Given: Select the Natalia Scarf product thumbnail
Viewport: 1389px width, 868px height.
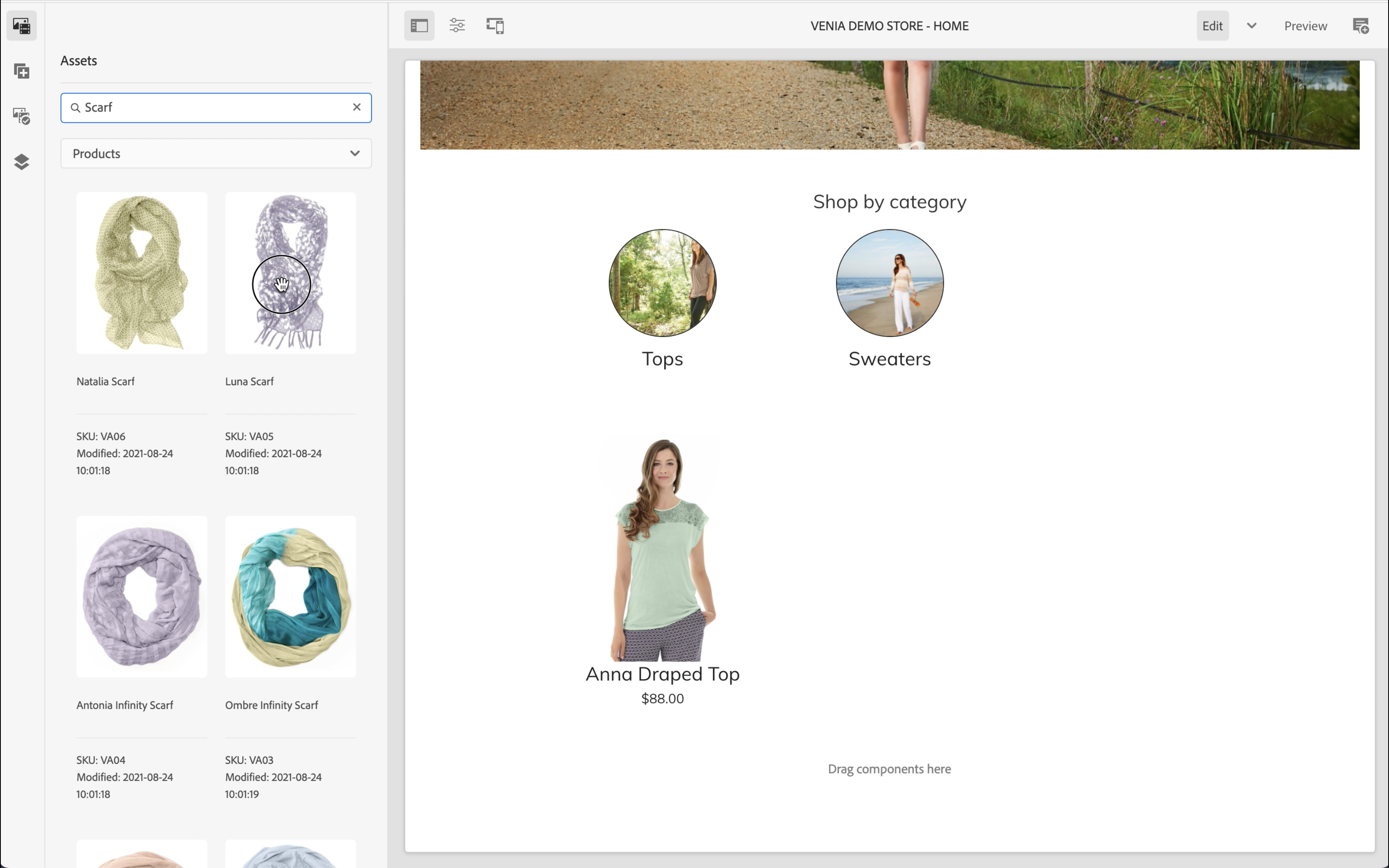Looking at the screenshot, I should tap(141, 273).
